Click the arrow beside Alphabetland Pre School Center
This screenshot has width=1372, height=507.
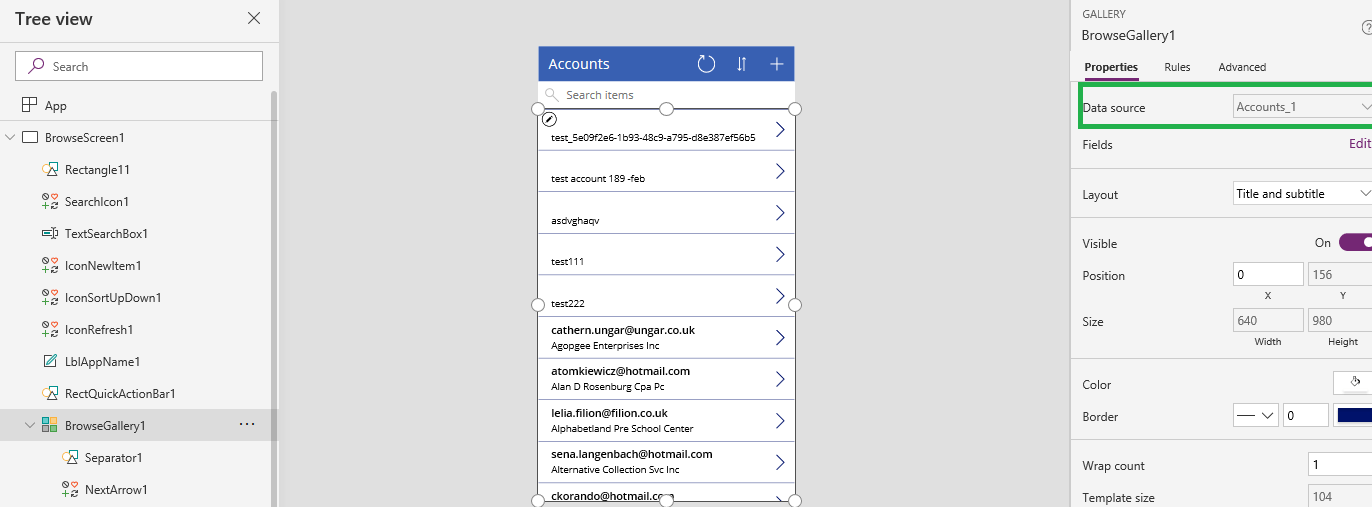tap(780, 421)
